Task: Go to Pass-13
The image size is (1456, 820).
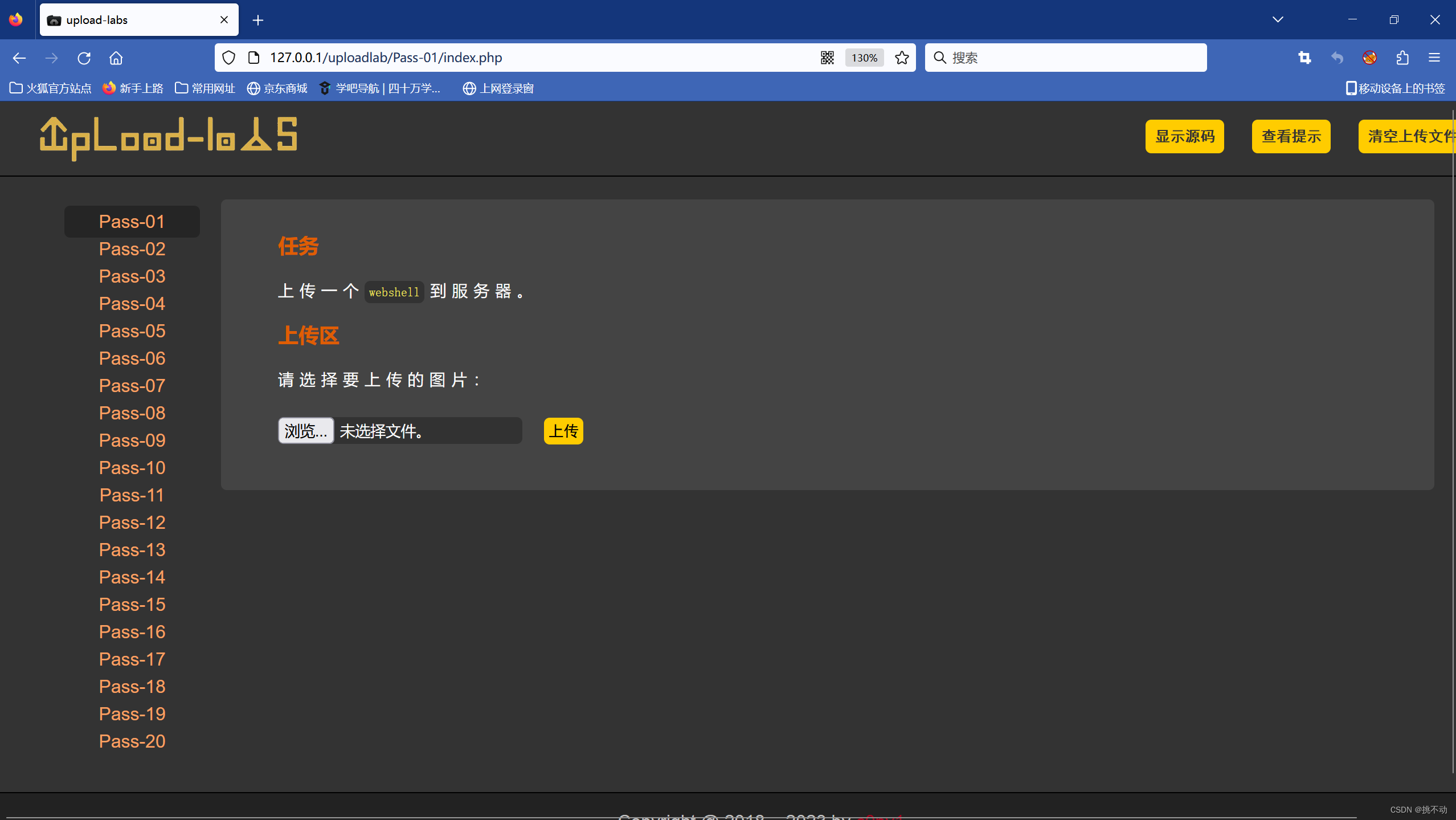Action: [132, 550]
